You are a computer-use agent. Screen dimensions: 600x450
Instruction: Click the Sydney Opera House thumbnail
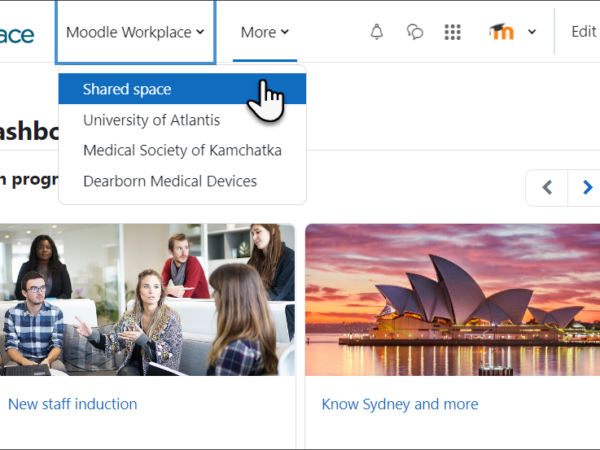coord(453,300)
